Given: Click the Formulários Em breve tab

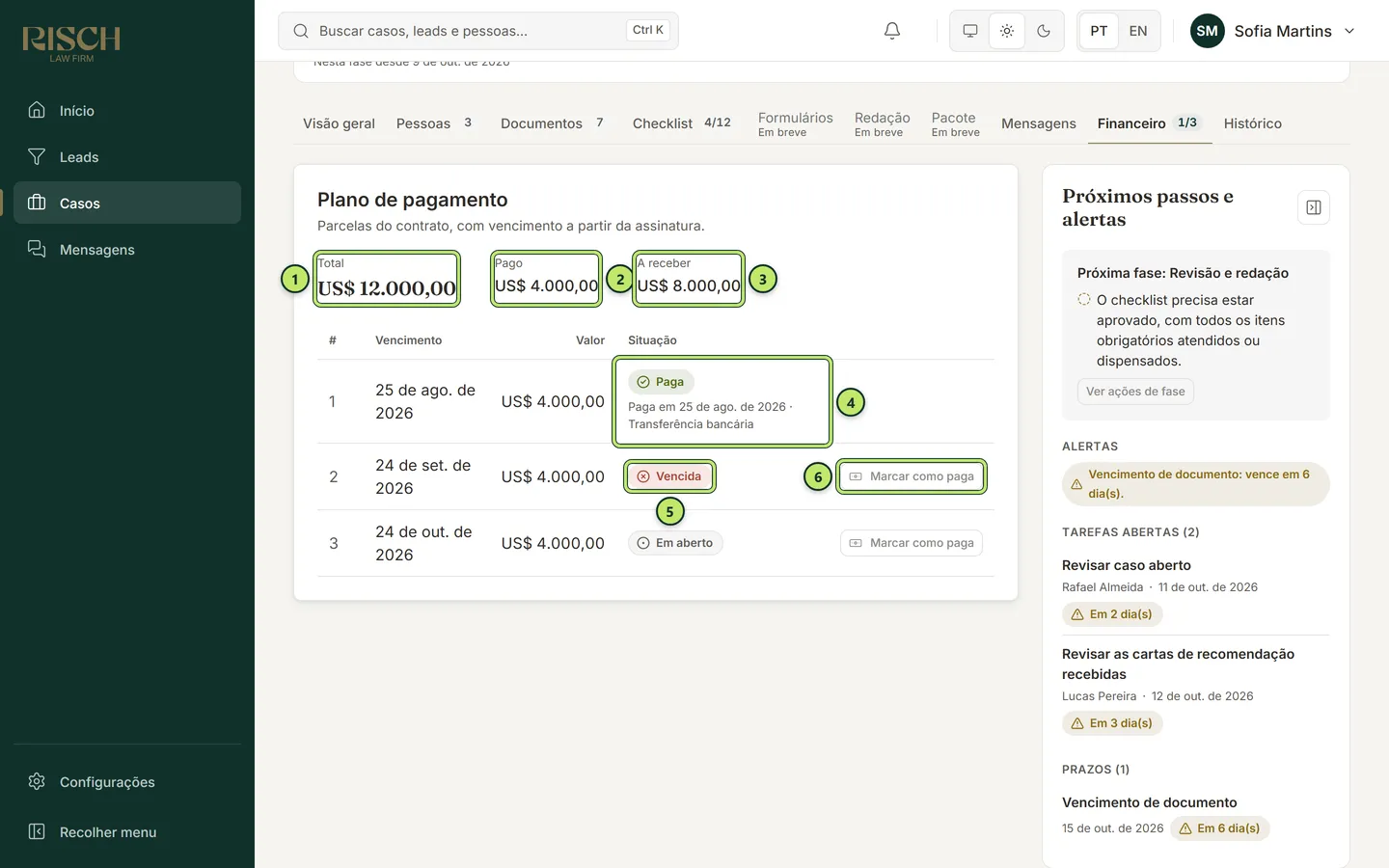Looking at the screenshot, I should coord(795,123).
